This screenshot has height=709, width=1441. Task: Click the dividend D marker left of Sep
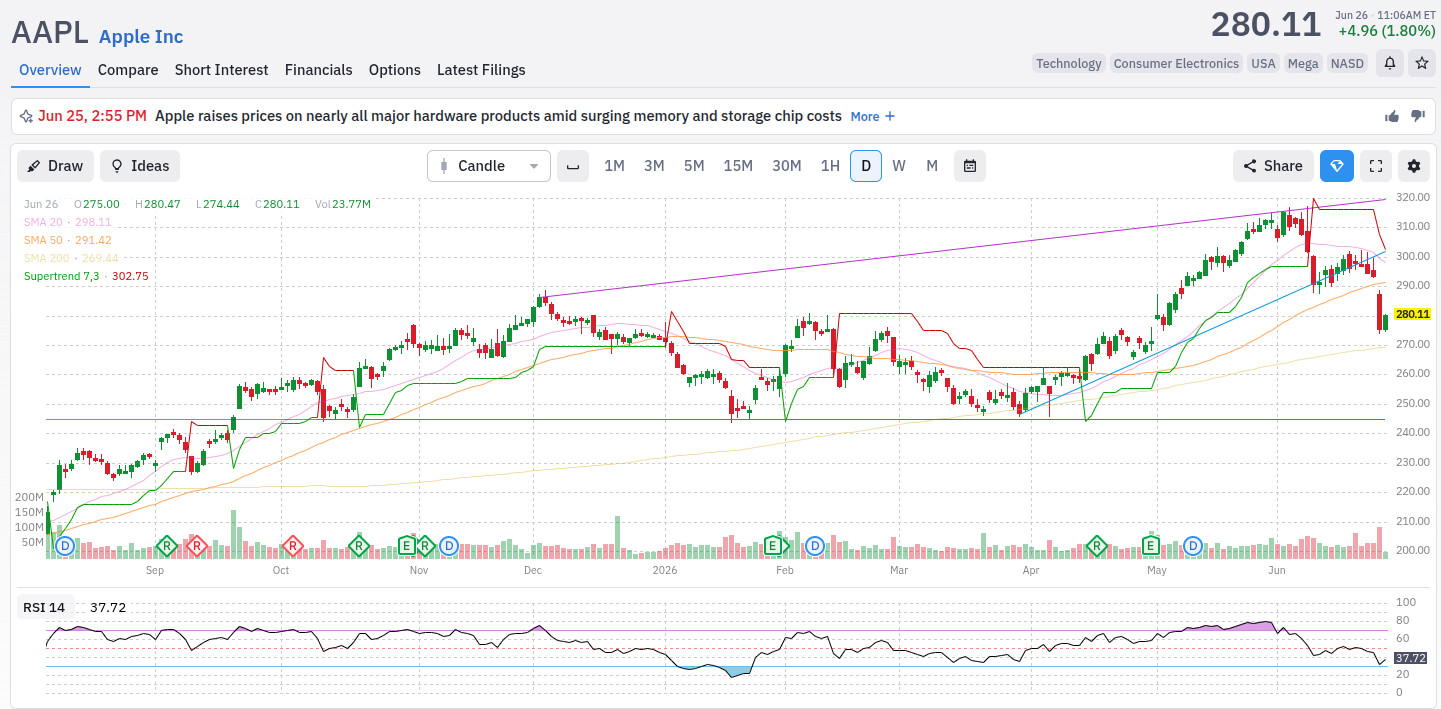tap(65, 546)
